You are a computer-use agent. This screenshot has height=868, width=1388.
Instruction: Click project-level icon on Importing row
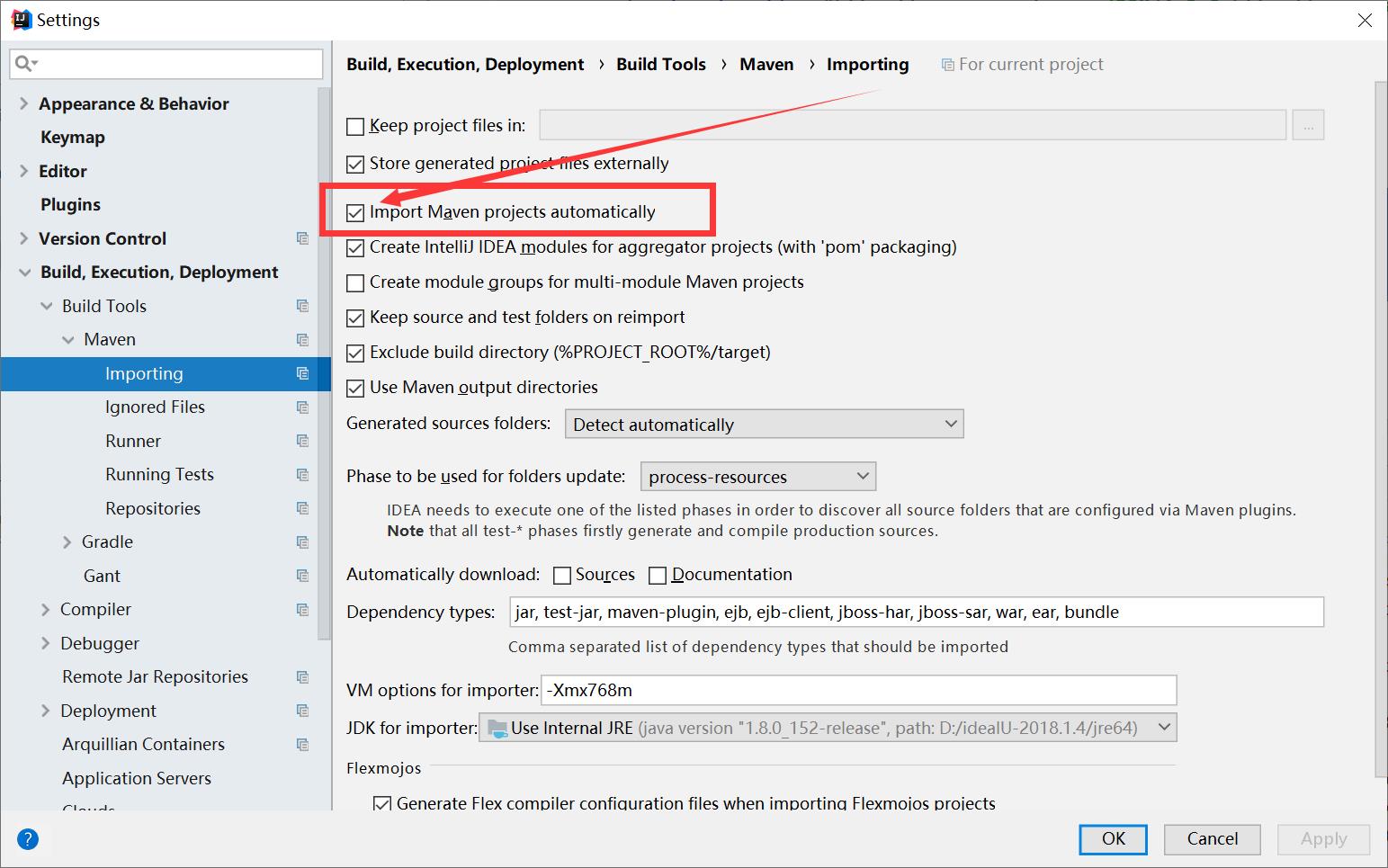[302, 373]
